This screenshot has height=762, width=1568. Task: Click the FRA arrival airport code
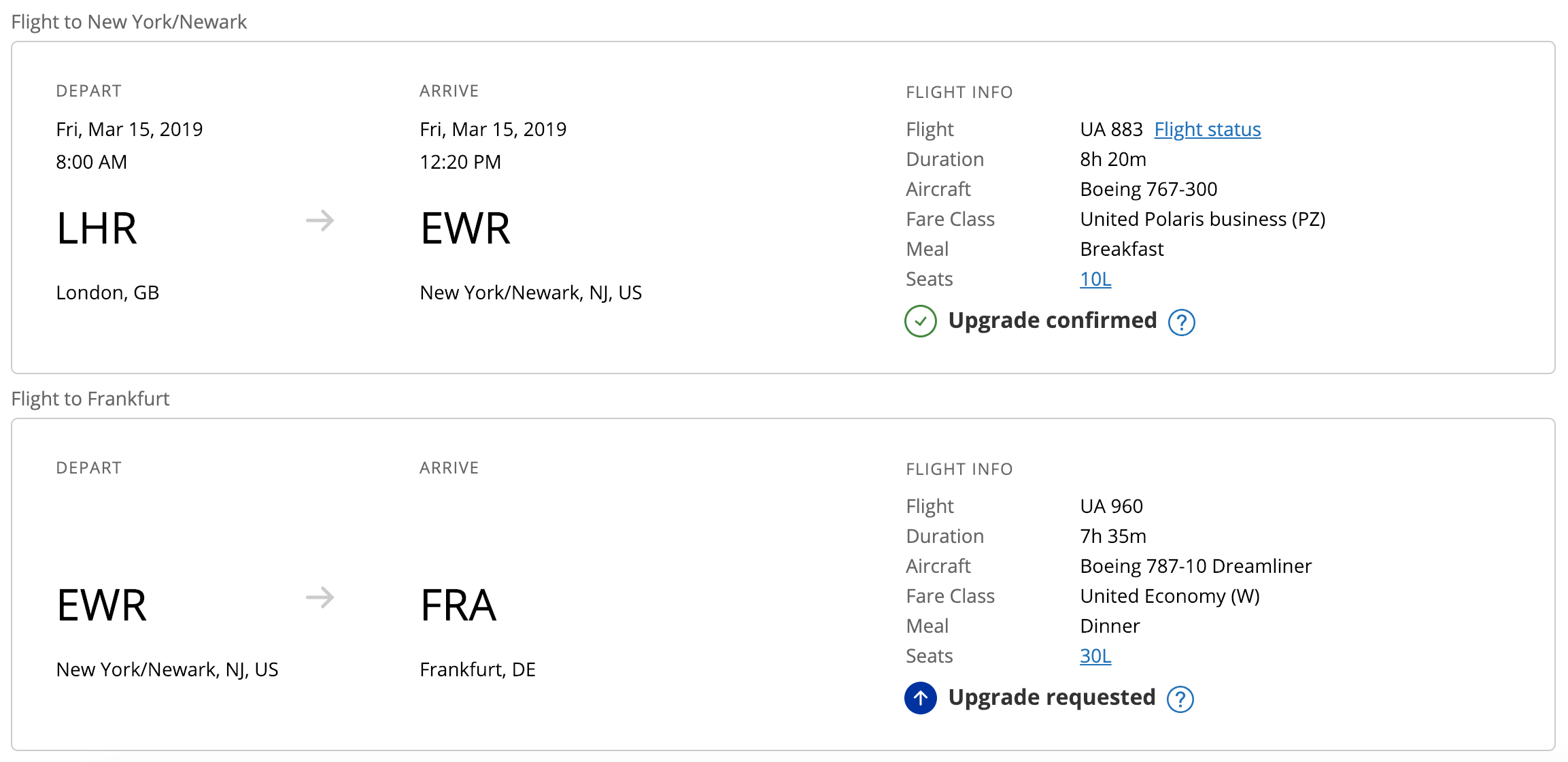click(x=458, y=606)
